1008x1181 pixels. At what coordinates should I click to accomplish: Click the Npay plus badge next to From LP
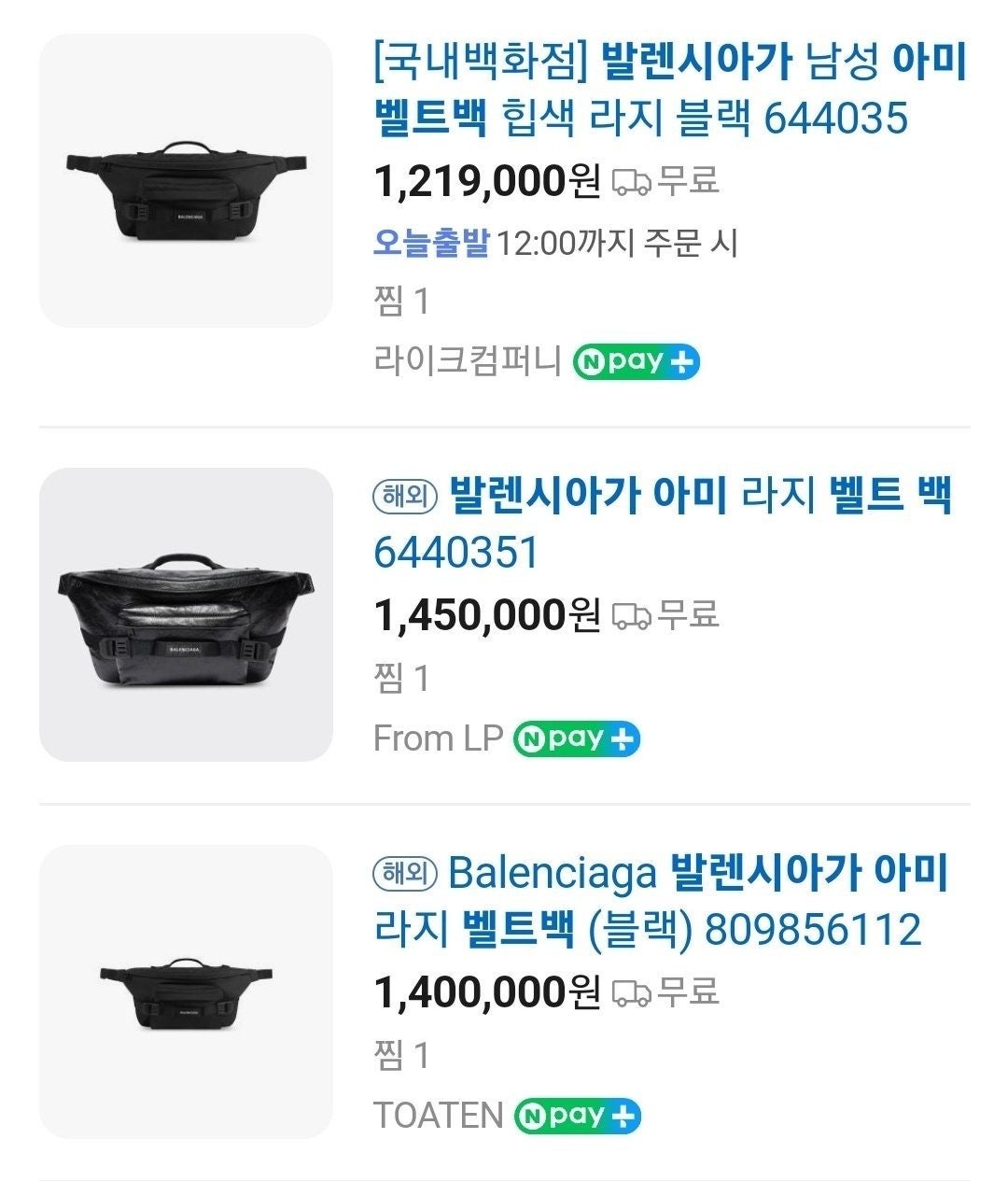click(x=577, y=739)
